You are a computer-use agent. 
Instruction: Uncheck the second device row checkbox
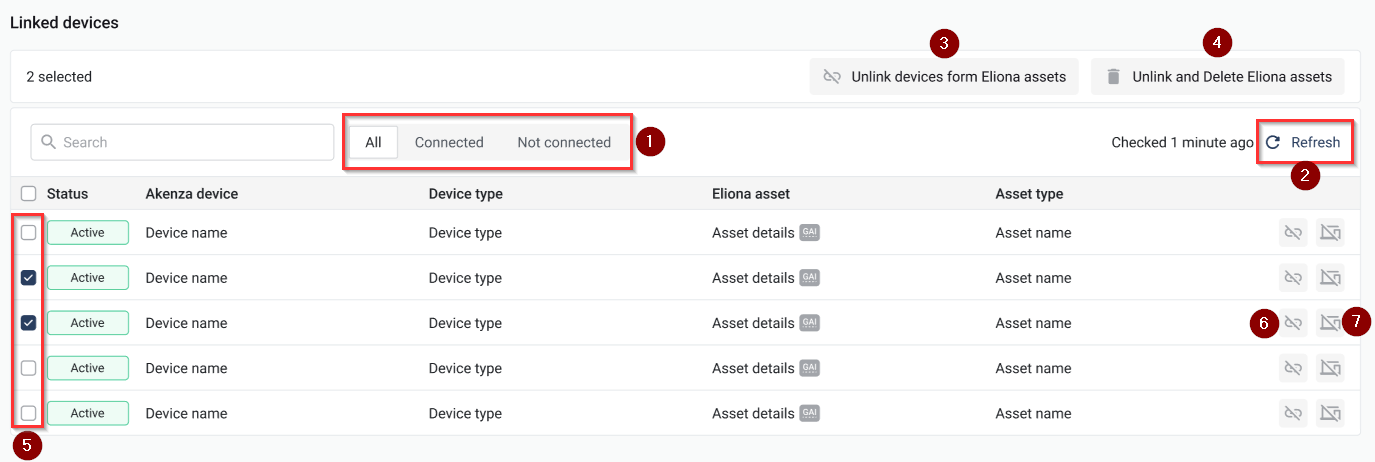(x=29, y=278)
